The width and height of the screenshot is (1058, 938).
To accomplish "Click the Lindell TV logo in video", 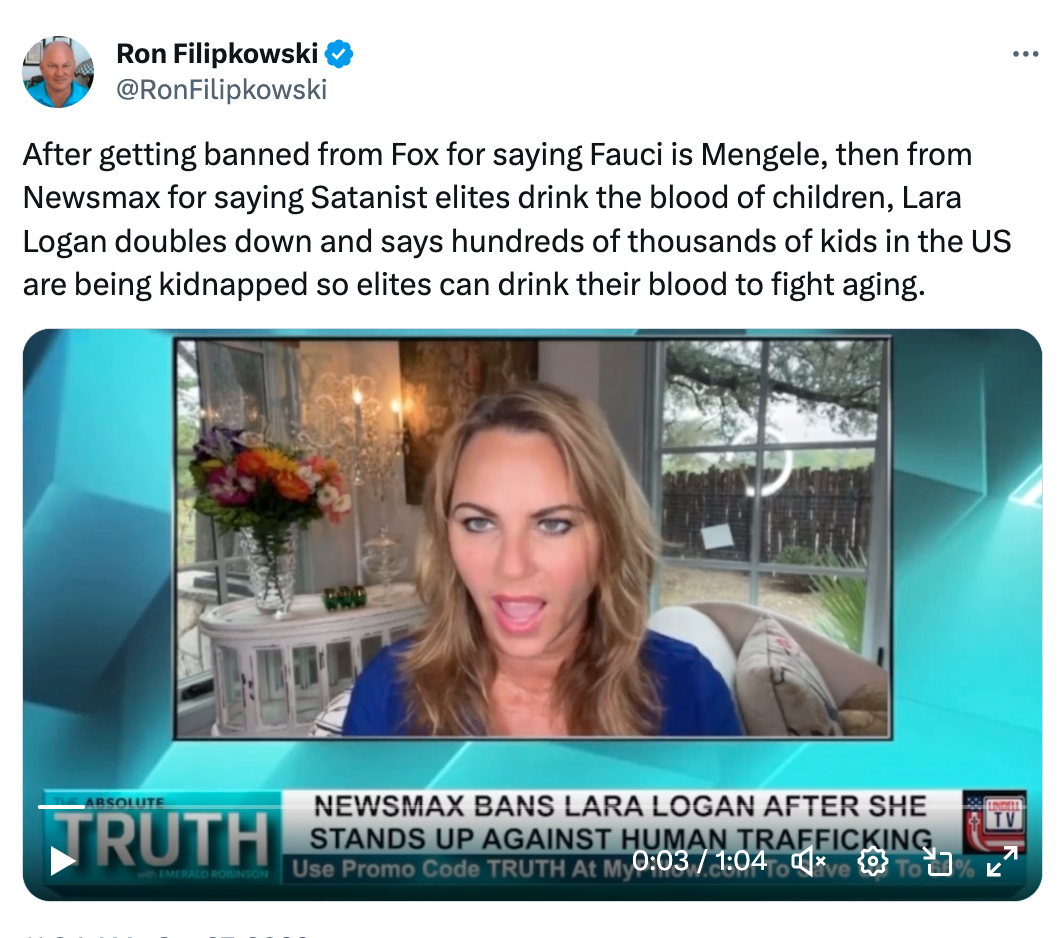I will tap(995, 822).
